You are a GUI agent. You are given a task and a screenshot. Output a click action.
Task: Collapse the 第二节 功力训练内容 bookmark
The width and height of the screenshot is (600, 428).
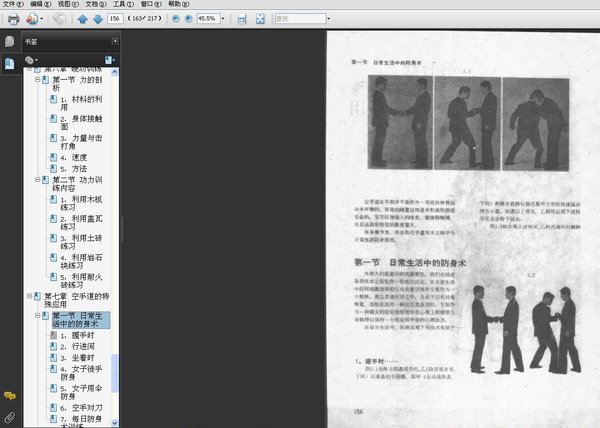(38, 179)
